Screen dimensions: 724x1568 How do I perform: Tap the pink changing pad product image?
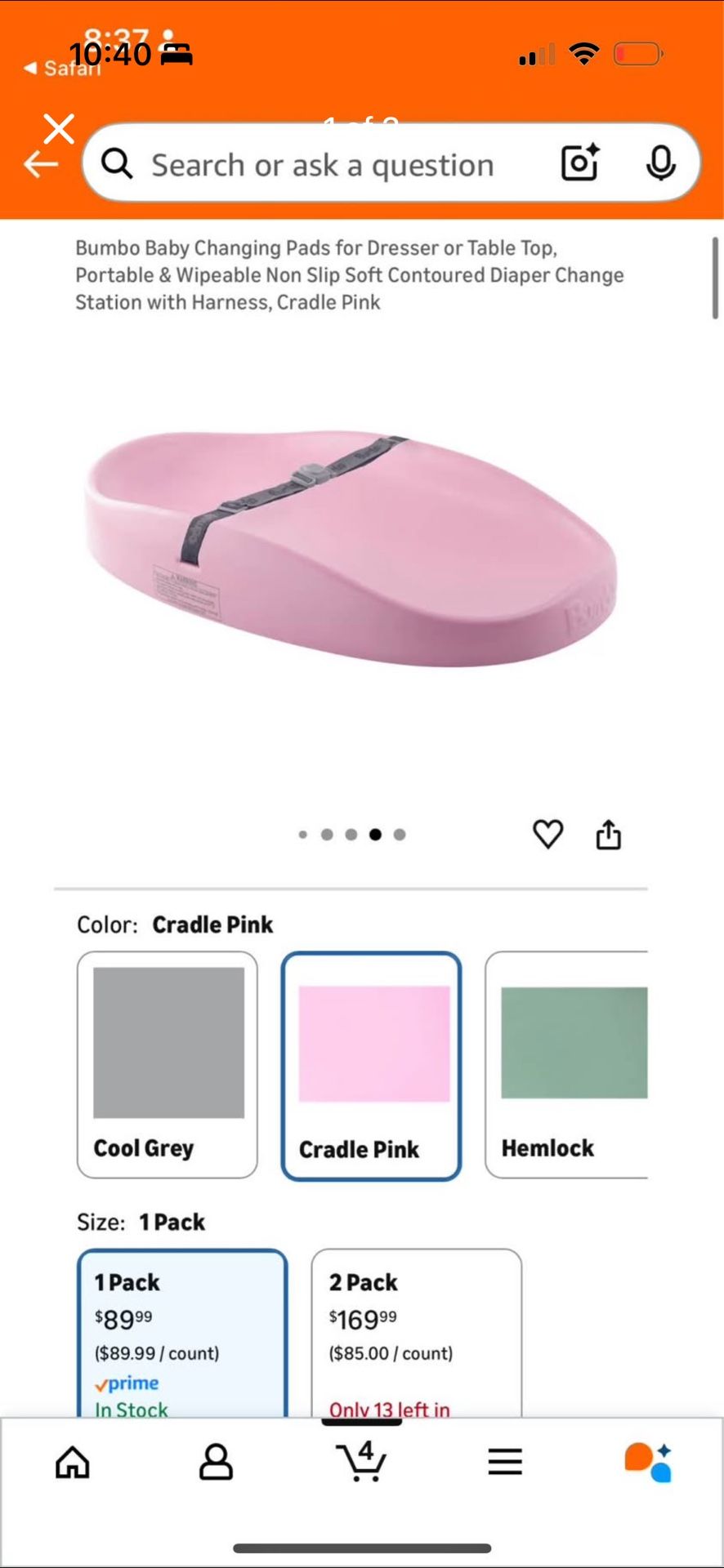351,547
